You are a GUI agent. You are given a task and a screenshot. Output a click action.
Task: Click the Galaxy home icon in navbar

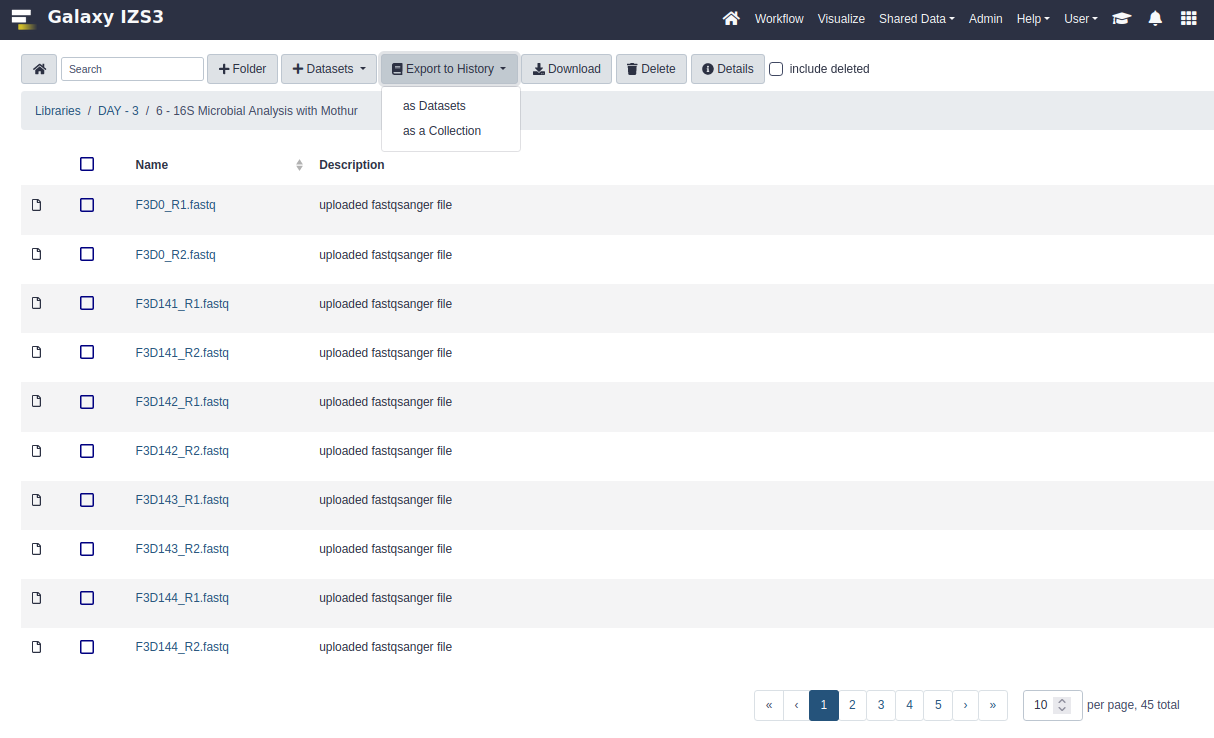coord(731,19)
